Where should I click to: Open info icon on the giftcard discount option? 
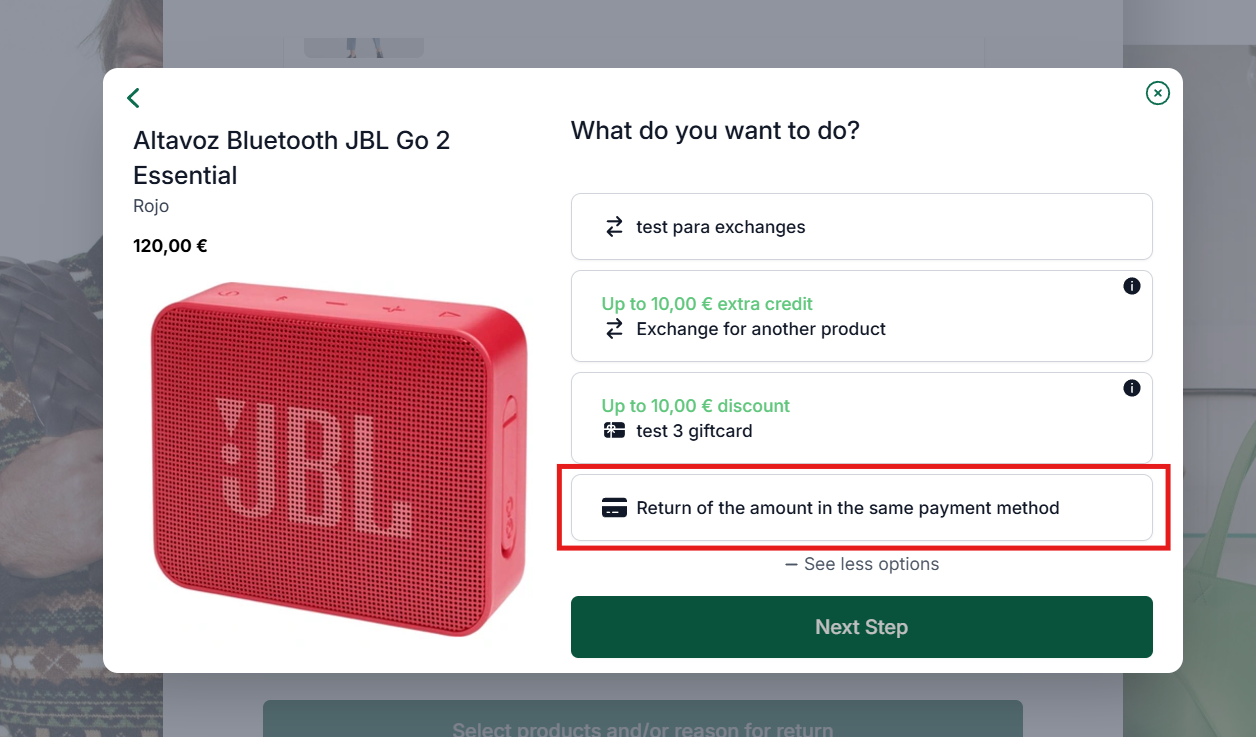coord(1132,388)
